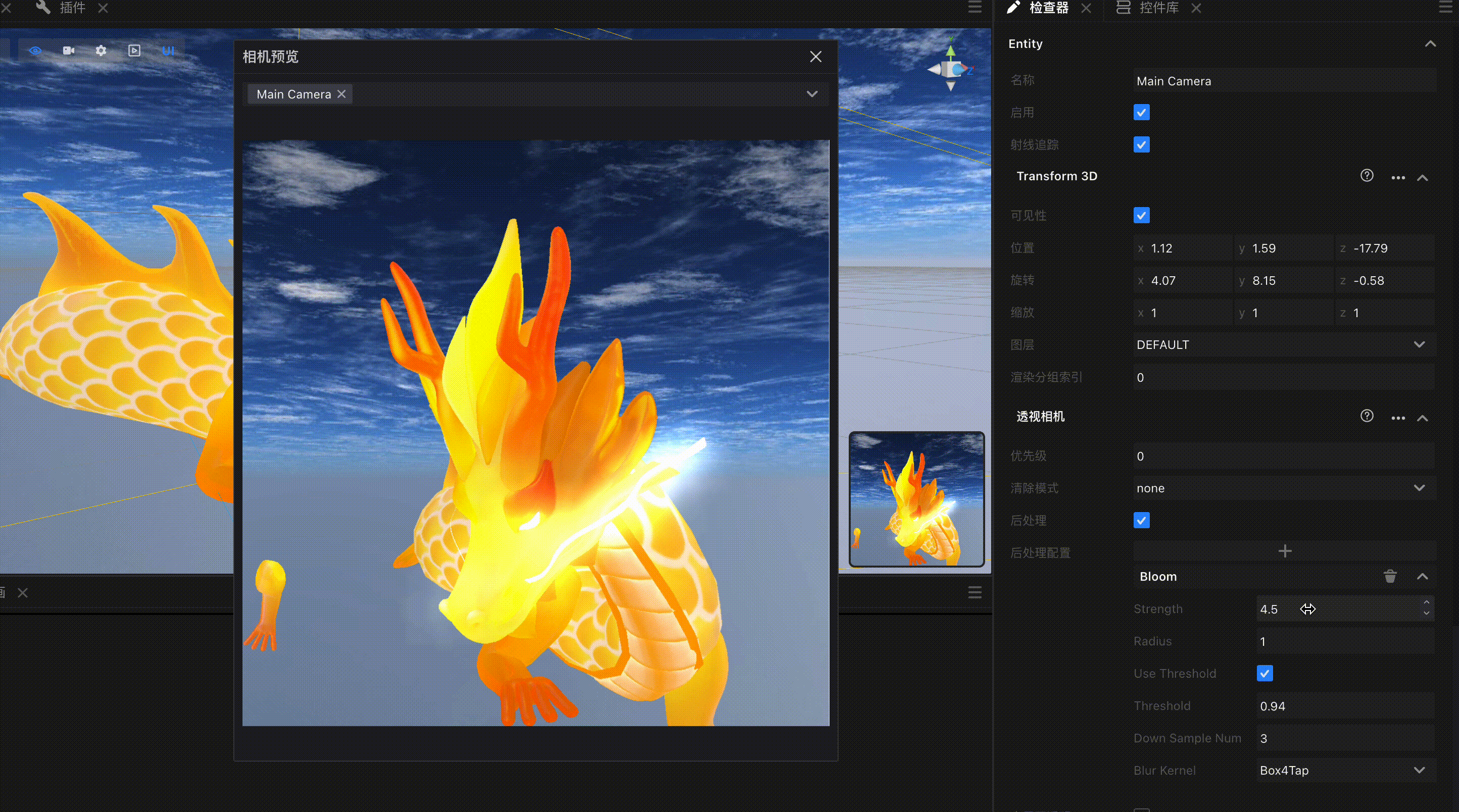Open the 透视相机 more options menu
Screen dimensions: 1459x812
pyautogui.click(x=1398, y=418)
